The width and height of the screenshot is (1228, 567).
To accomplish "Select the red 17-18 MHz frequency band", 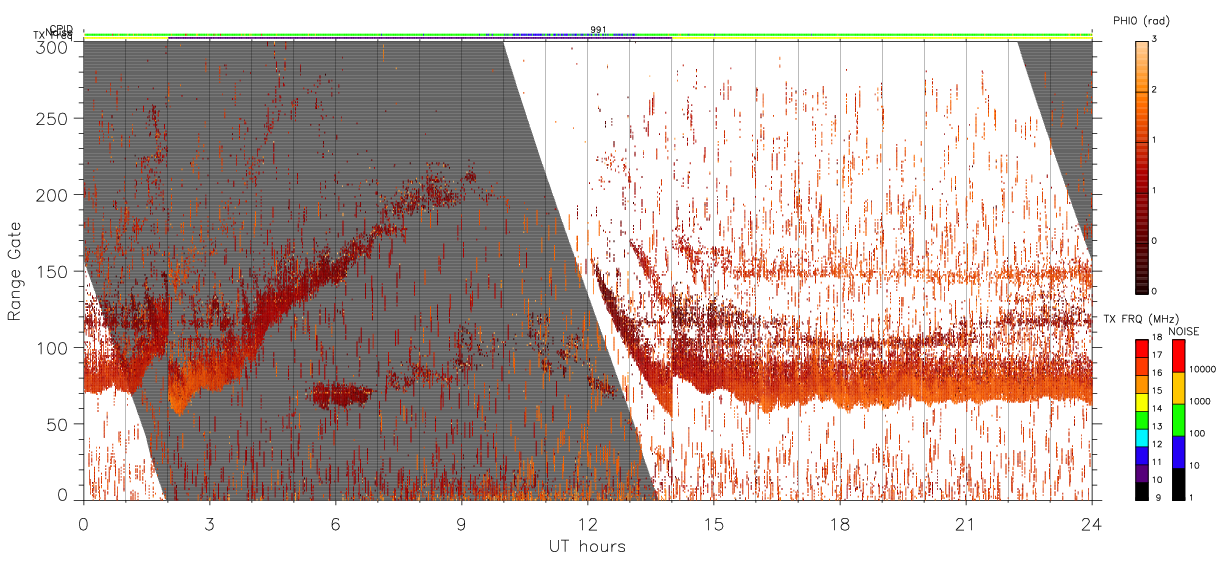I will 1142,349.
